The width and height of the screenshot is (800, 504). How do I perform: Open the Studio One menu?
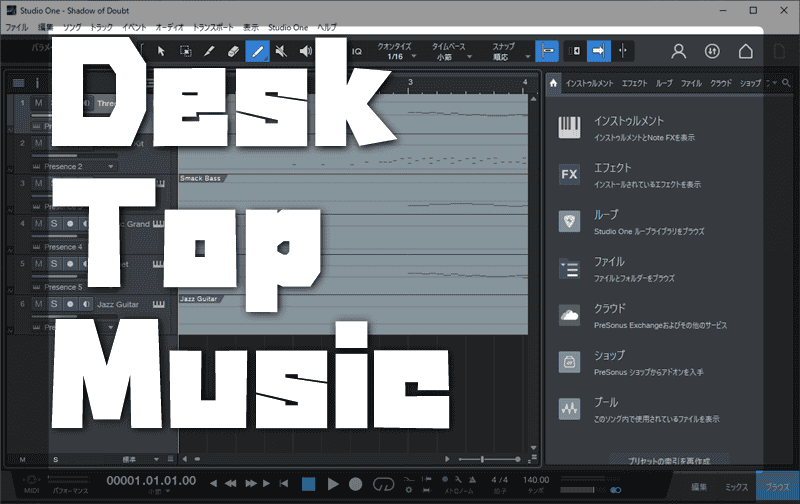point(287,27)
